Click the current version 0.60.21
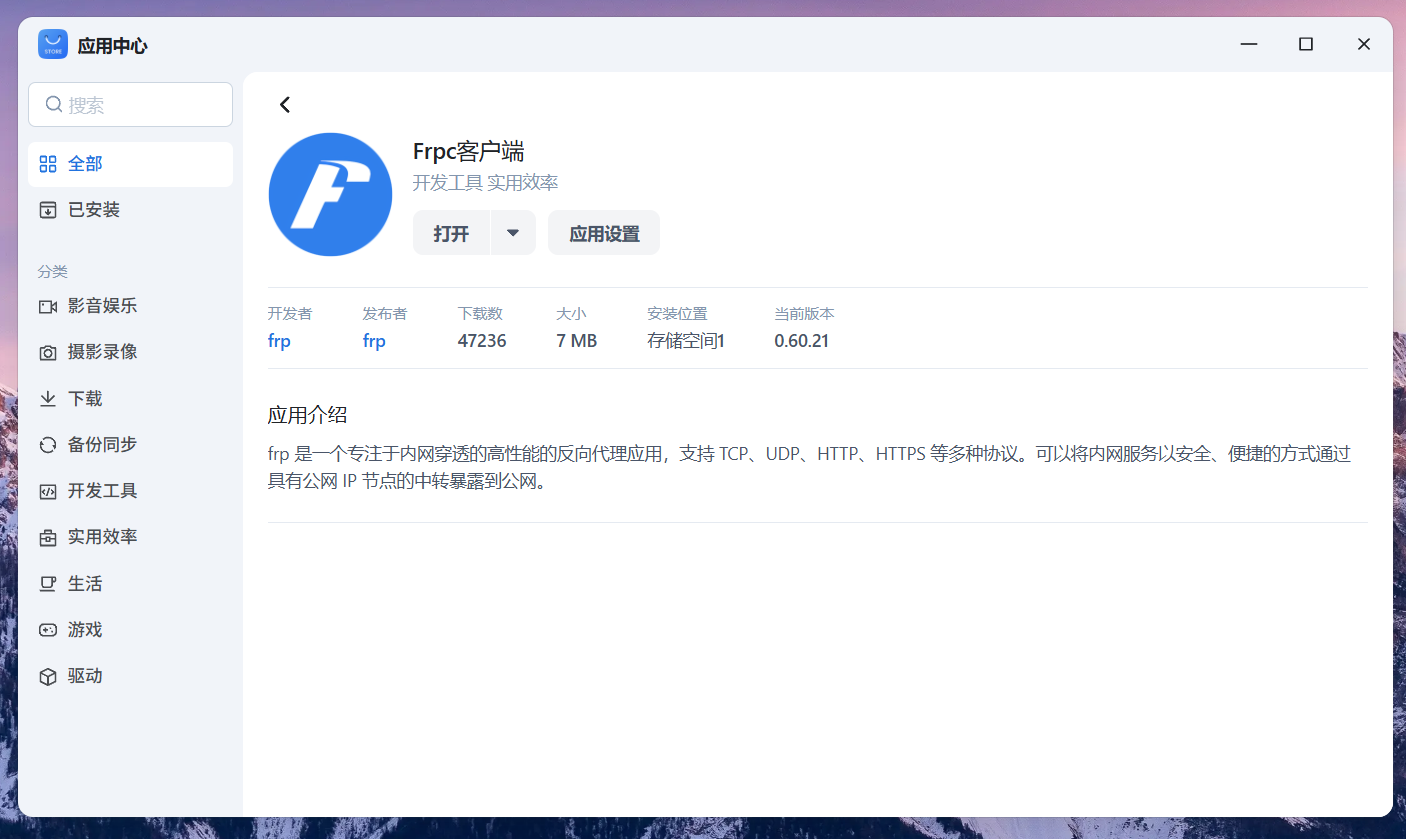This screenshot has width=1406, height=839. coord(802,341)
